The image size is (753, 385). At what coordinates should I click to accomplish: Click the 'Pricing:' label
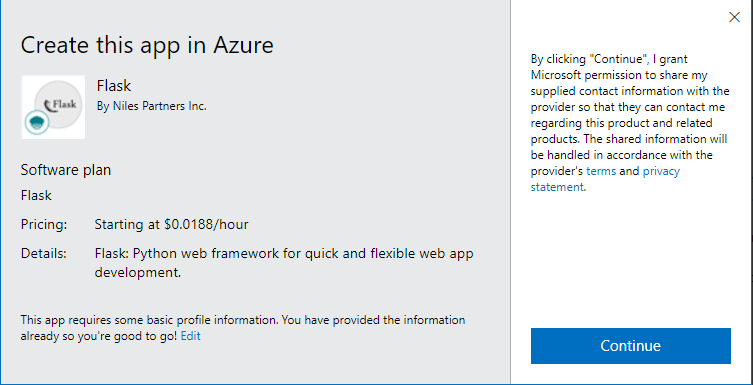pyautogui.click(x=44, y=224)
